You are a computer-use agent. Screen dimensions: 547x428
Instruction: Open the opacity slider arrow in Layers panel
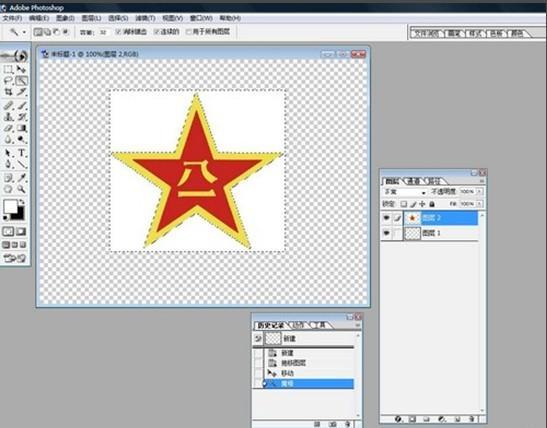[x=480, y=192]
